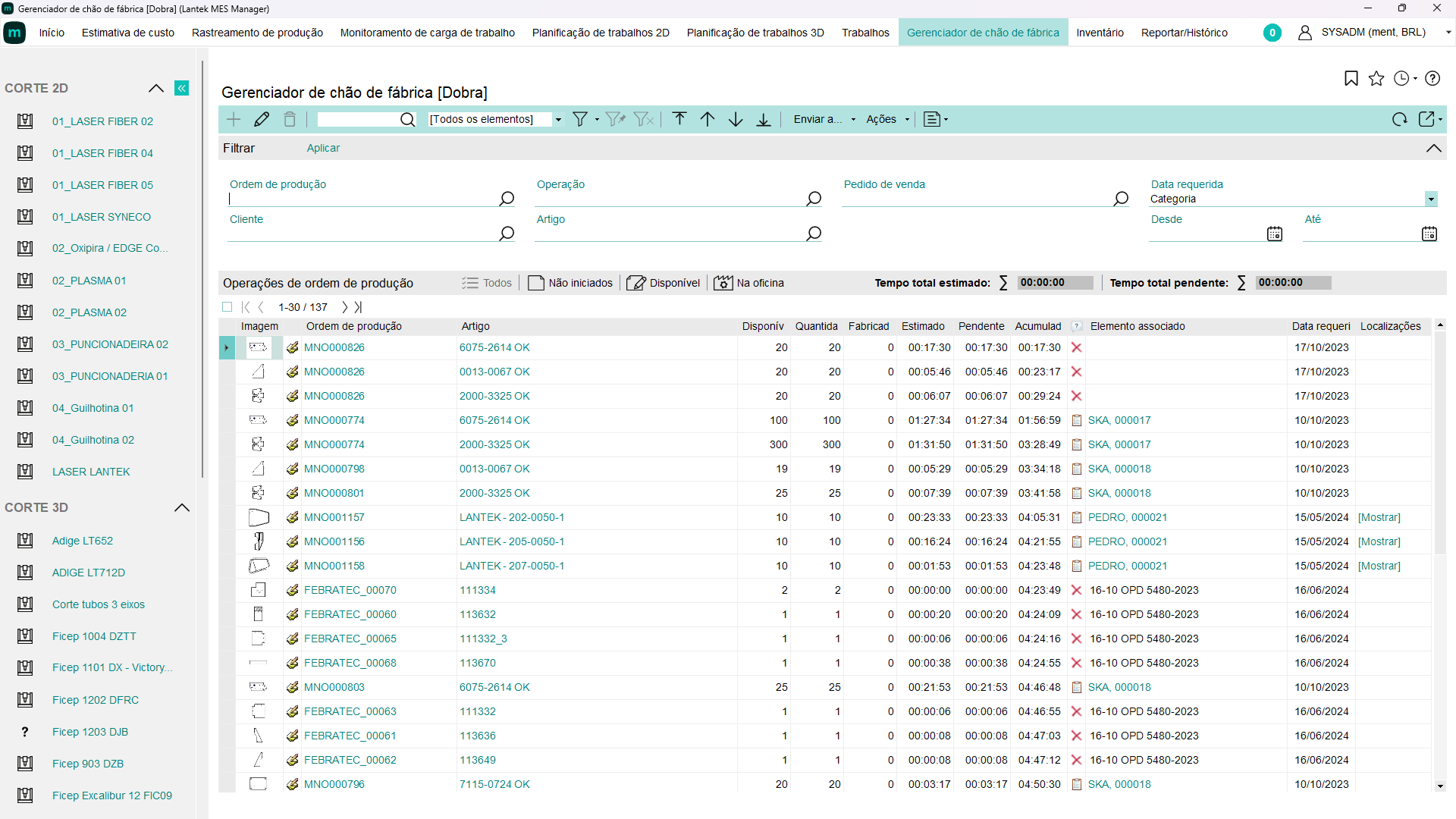This screenshot has height=819, width=1456.
Task: Move selected item up one position
Action: 708,119
